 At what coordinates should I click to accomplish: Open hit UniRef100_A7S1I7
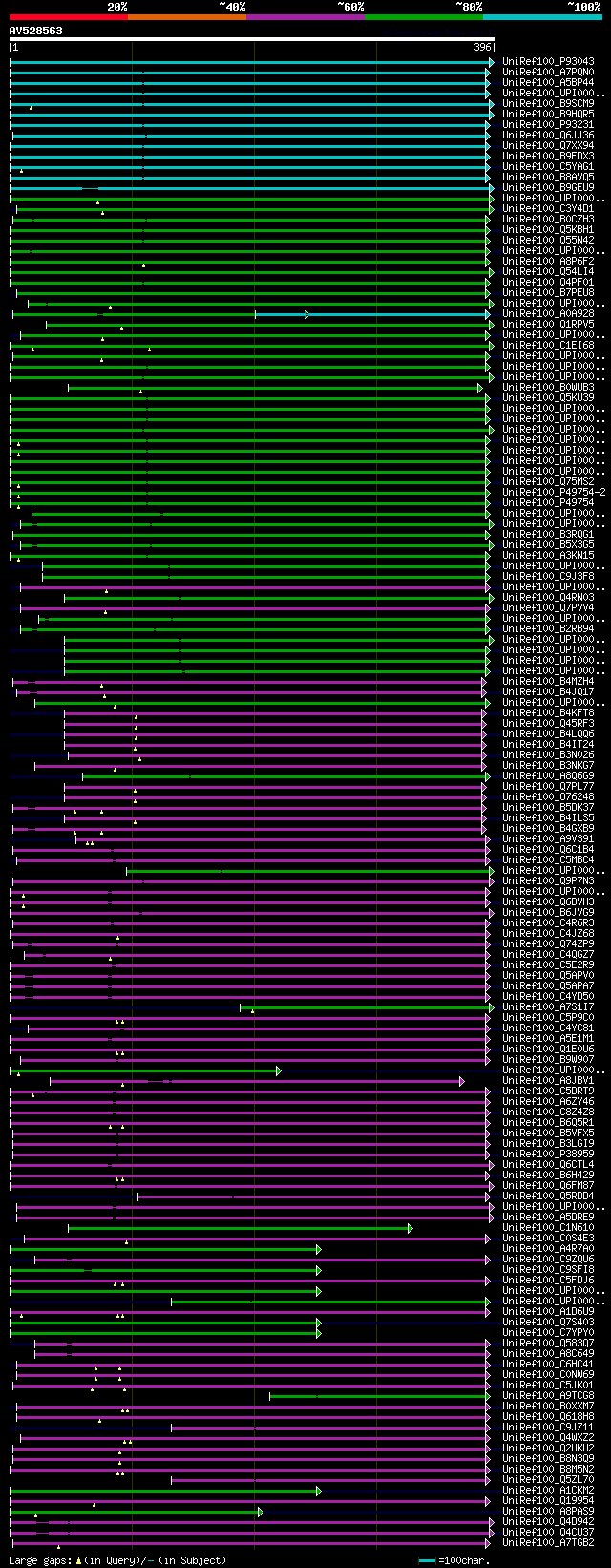pyautogui.click(x=548, y=1007)
